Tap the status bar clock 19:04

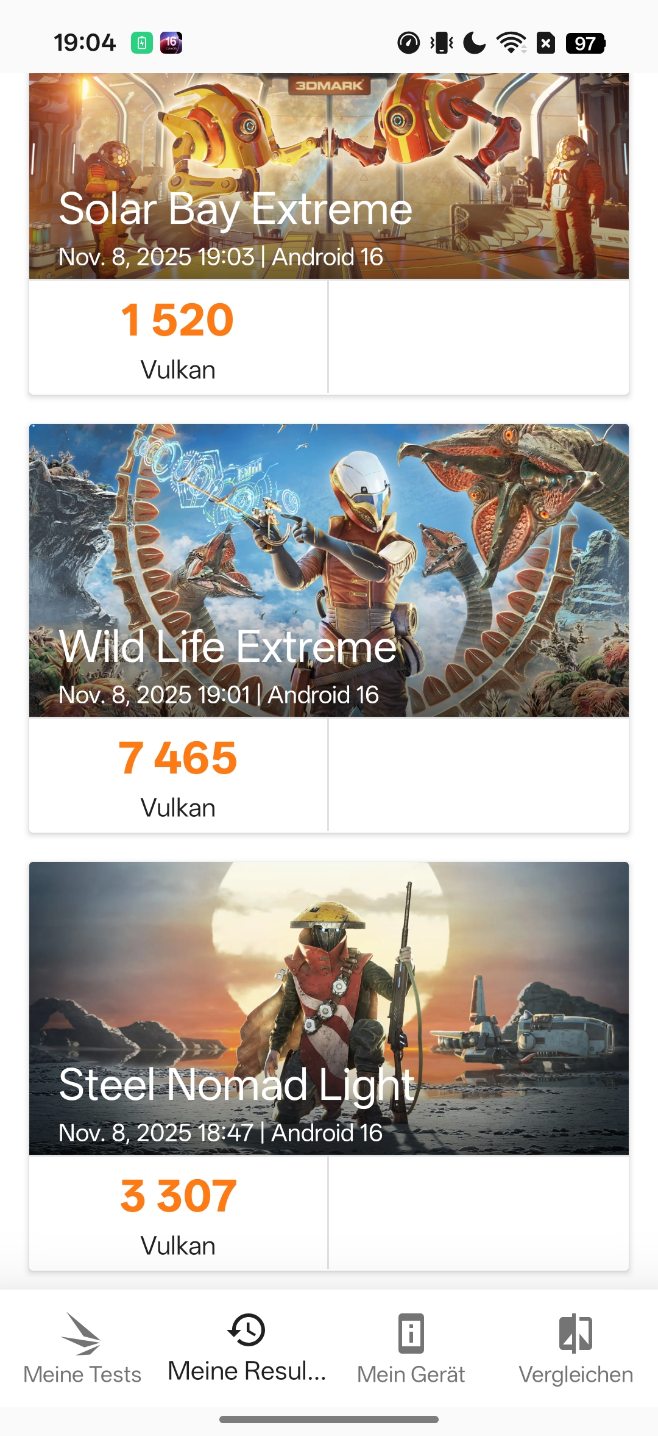(85, 43)
